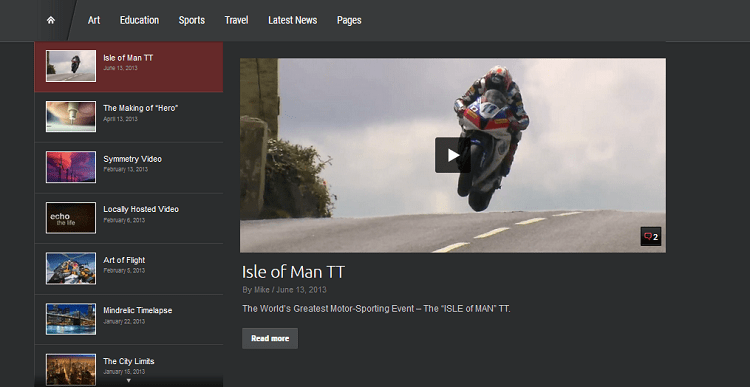Open the comments bubble showing 2
Screen dimensions: 750x387
click(651, 236)
